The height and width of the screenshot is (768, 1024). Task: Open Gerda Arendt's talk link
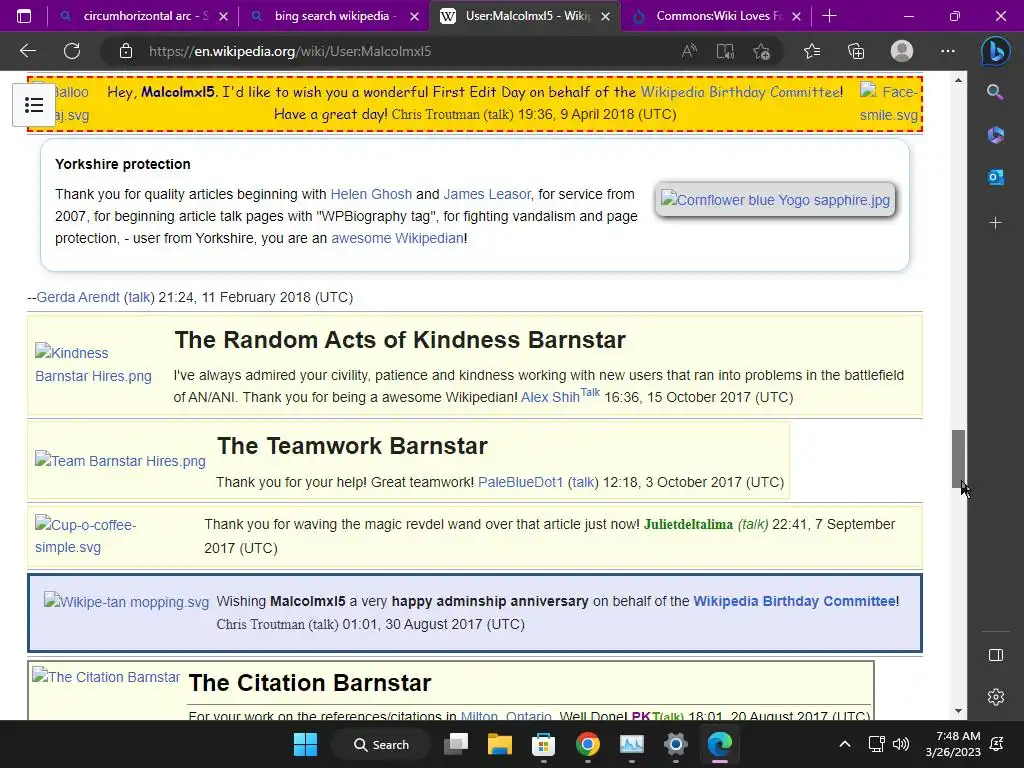coord(138,297)
